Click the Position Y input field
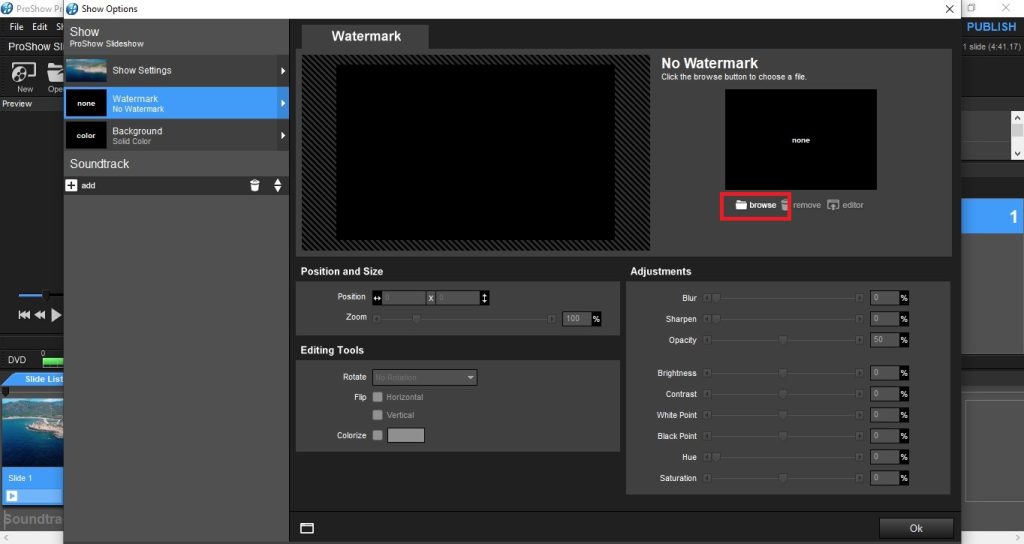This screenshot has width=1024, height=544. [458, 298]
